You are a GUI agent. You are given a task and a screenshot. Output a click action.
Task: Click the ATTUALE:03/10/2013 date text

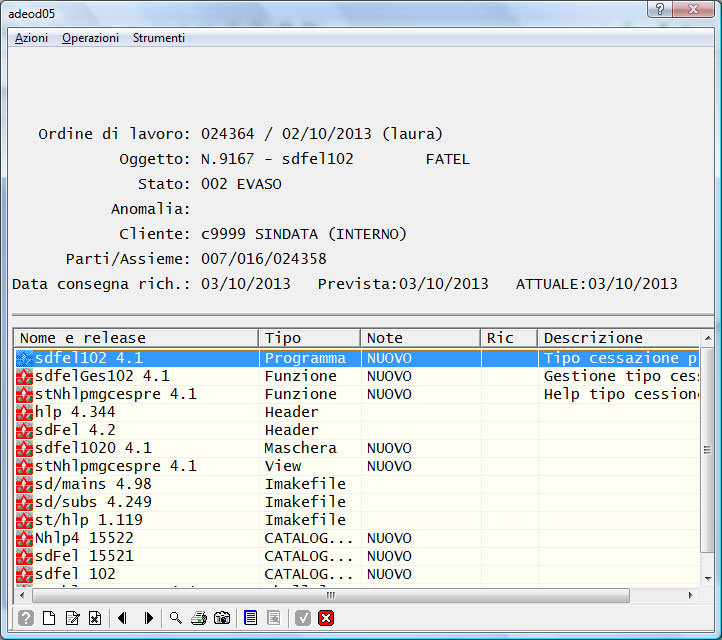tap(597, 284)
